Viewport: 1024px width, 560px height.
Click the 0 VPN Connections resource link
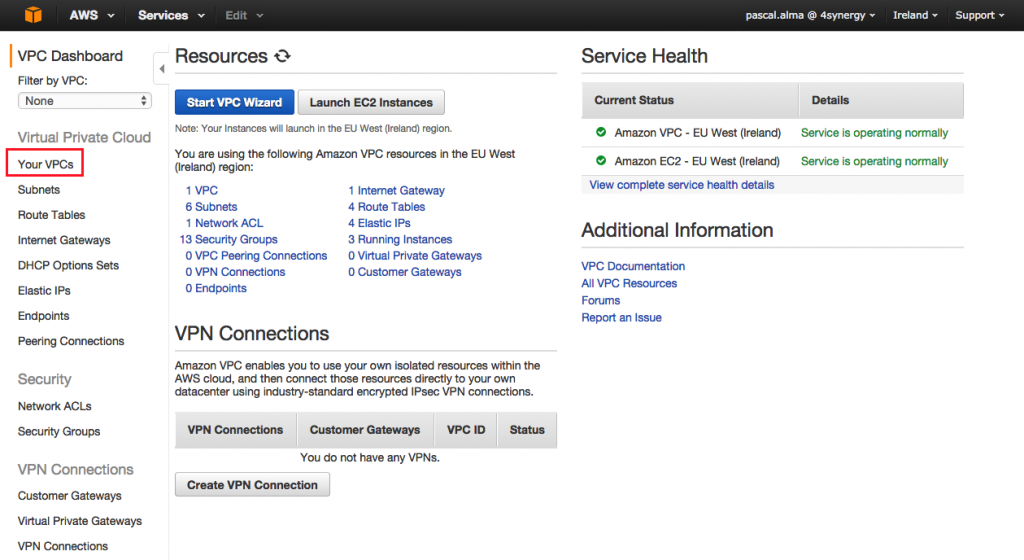235,272
